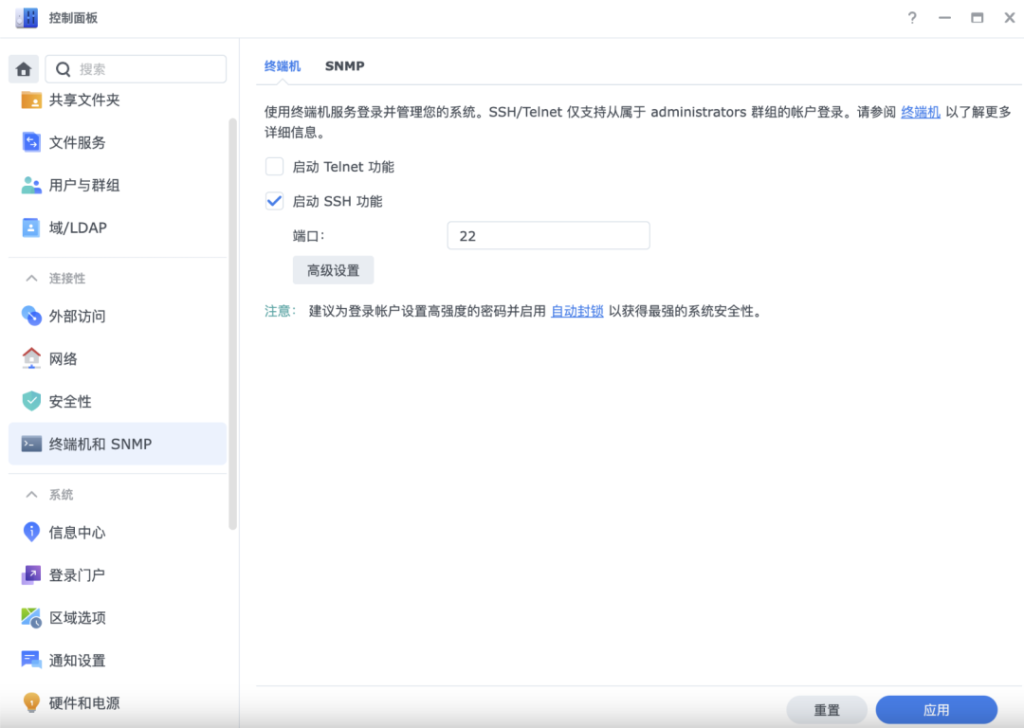
Task: Select 网络 network icon
Action: [32, 359]
